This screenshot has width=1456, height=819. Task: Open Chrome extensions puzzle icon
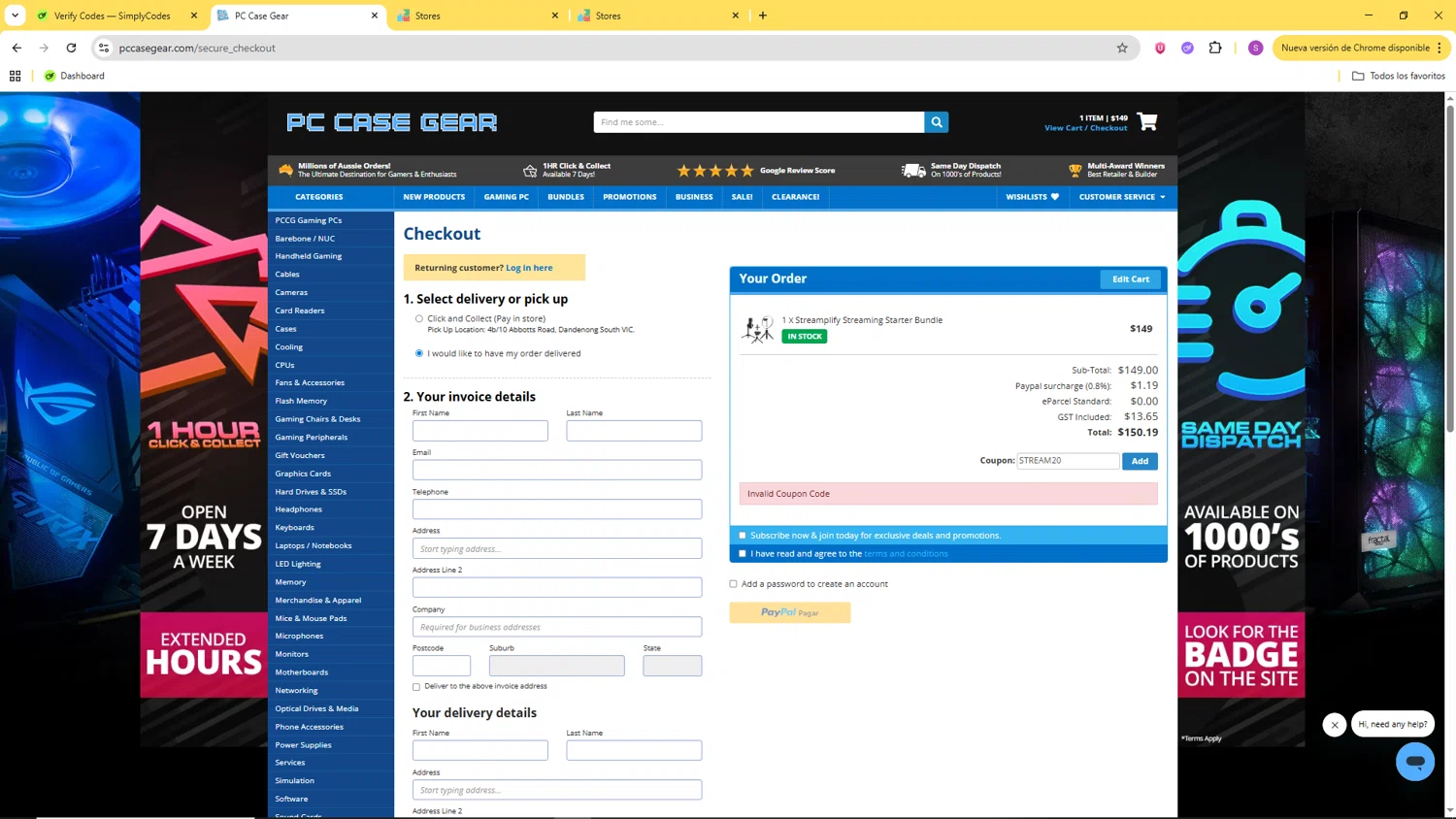[1215, 48]
